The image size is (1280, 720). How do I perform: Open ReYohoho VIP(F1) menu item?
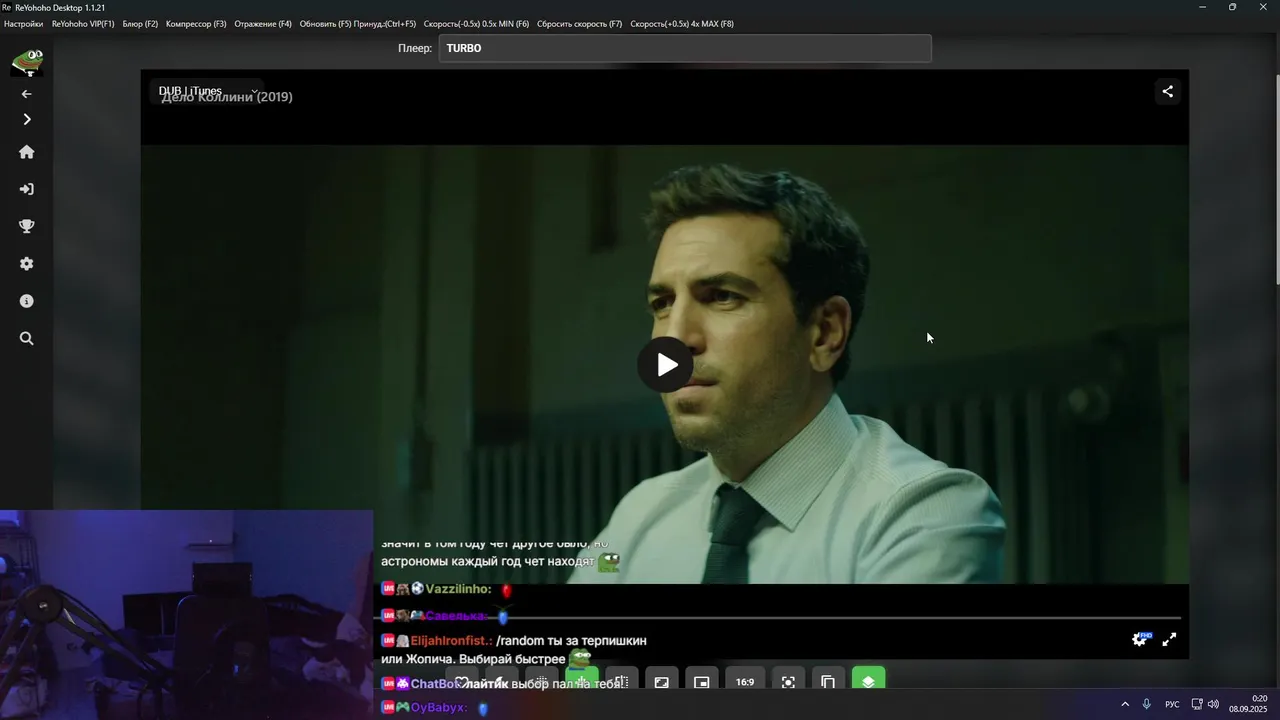(x=83, y=24)
